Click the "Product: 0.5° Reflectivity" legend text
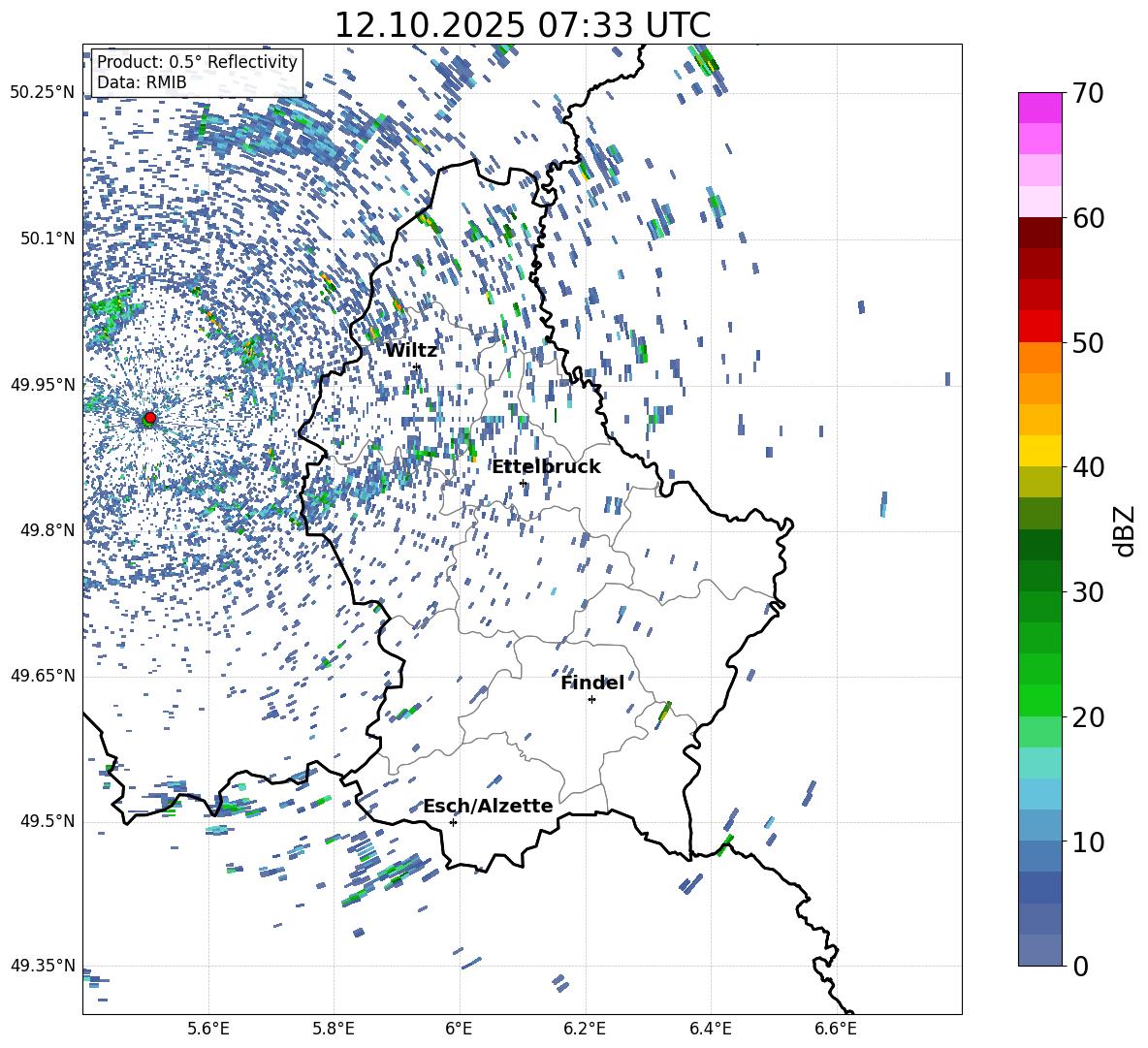 (197, 62)
